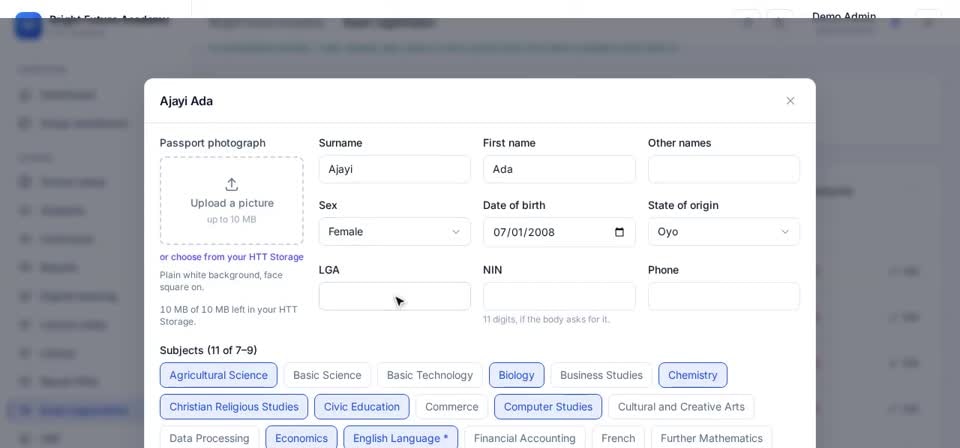Image resolution: width=960 pixels, height=448 pixels.
Task: Deselect the Biology subject chip
Action: (x=516, y=375)
